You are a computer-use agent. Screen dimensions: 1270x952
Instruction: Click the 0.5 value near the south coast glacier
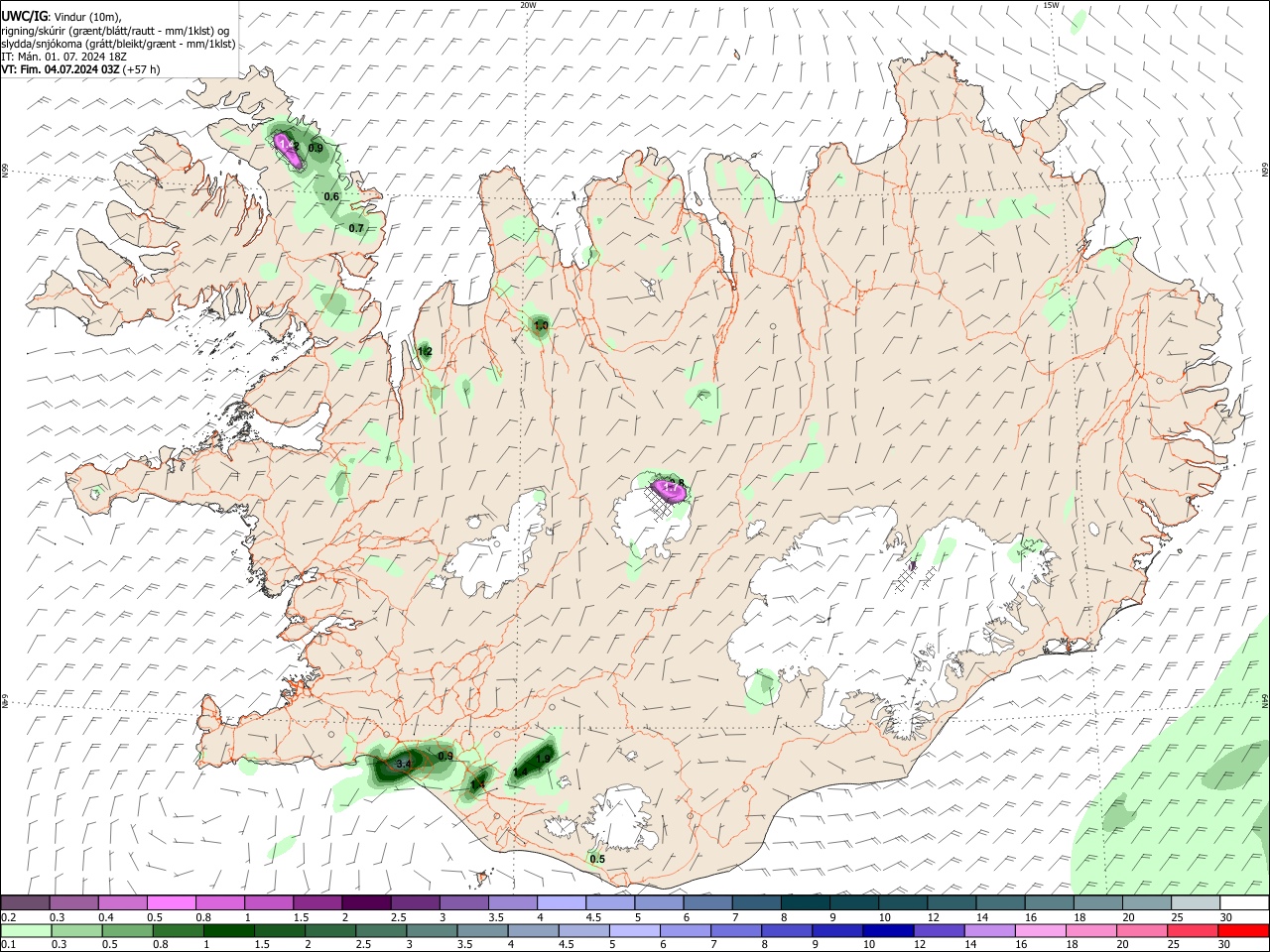click(x=597, y=860)
